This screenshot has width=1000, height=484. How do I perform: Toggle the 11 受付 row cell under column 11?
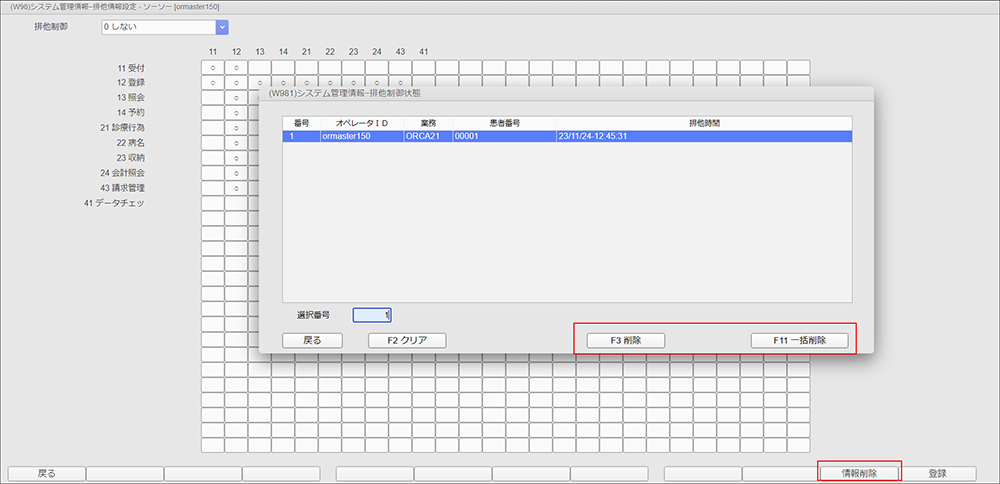tap(212, 68)
